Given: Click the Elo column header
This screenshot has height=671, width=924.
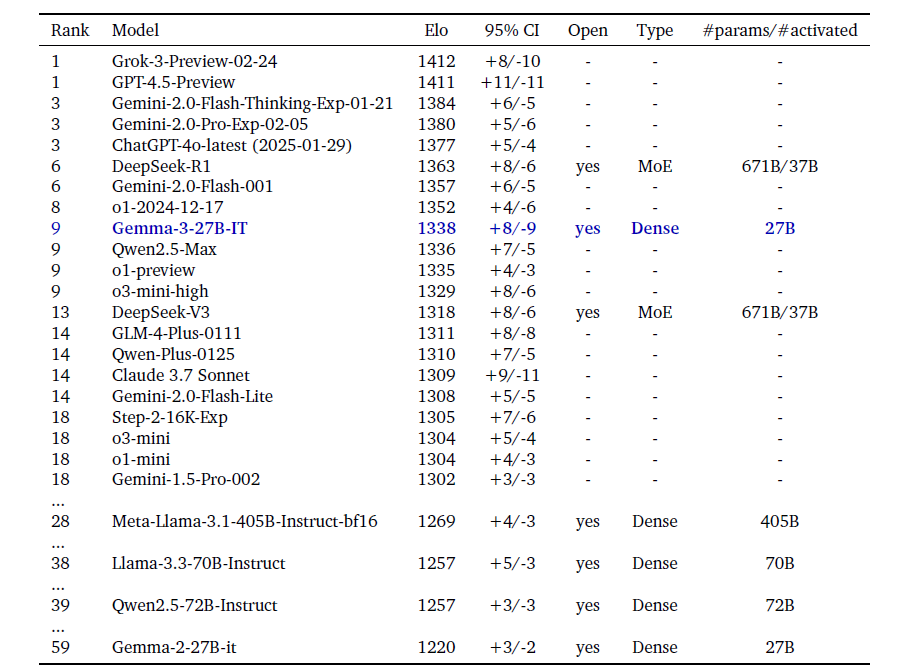Looking at the screenshot, I should tap(436, 30).
